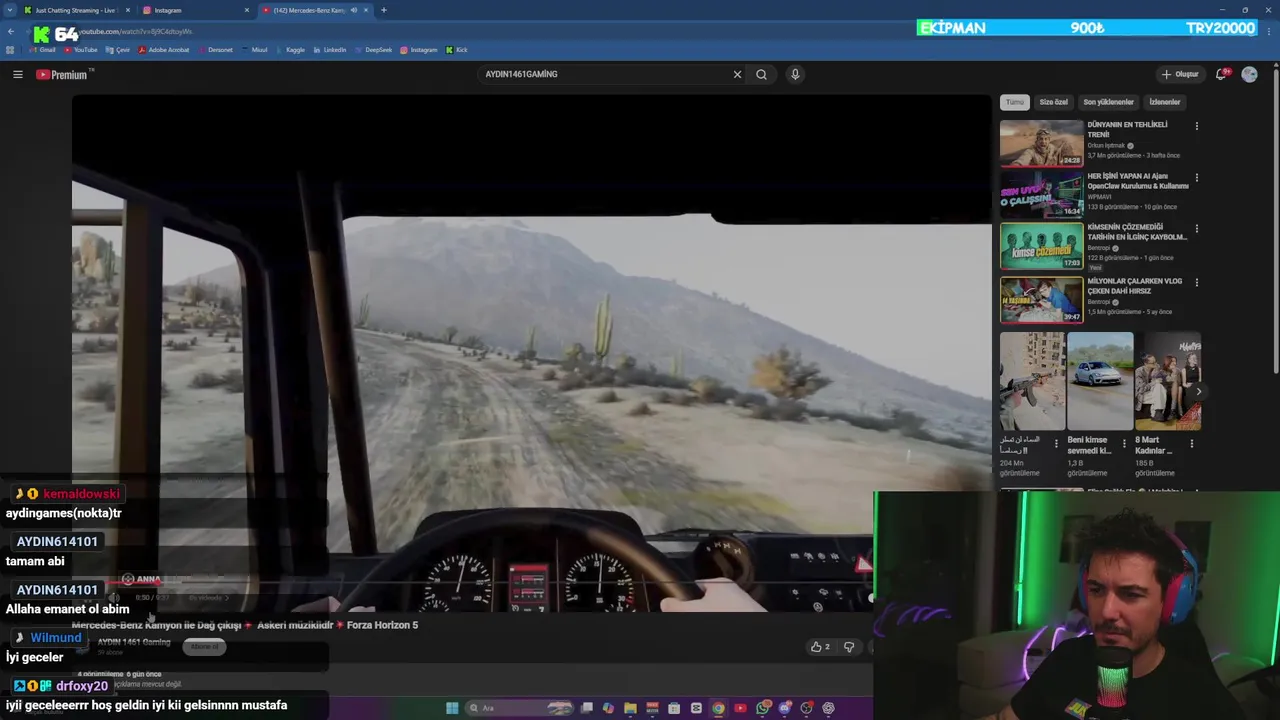Image resolution: width=1280 pixels, height=720 pixels.
Task: Open DÜNYANIN EN TEHLİKELİ TRENİ video thumbnail
Action: pyautogui.click(x=1041, y=143)
